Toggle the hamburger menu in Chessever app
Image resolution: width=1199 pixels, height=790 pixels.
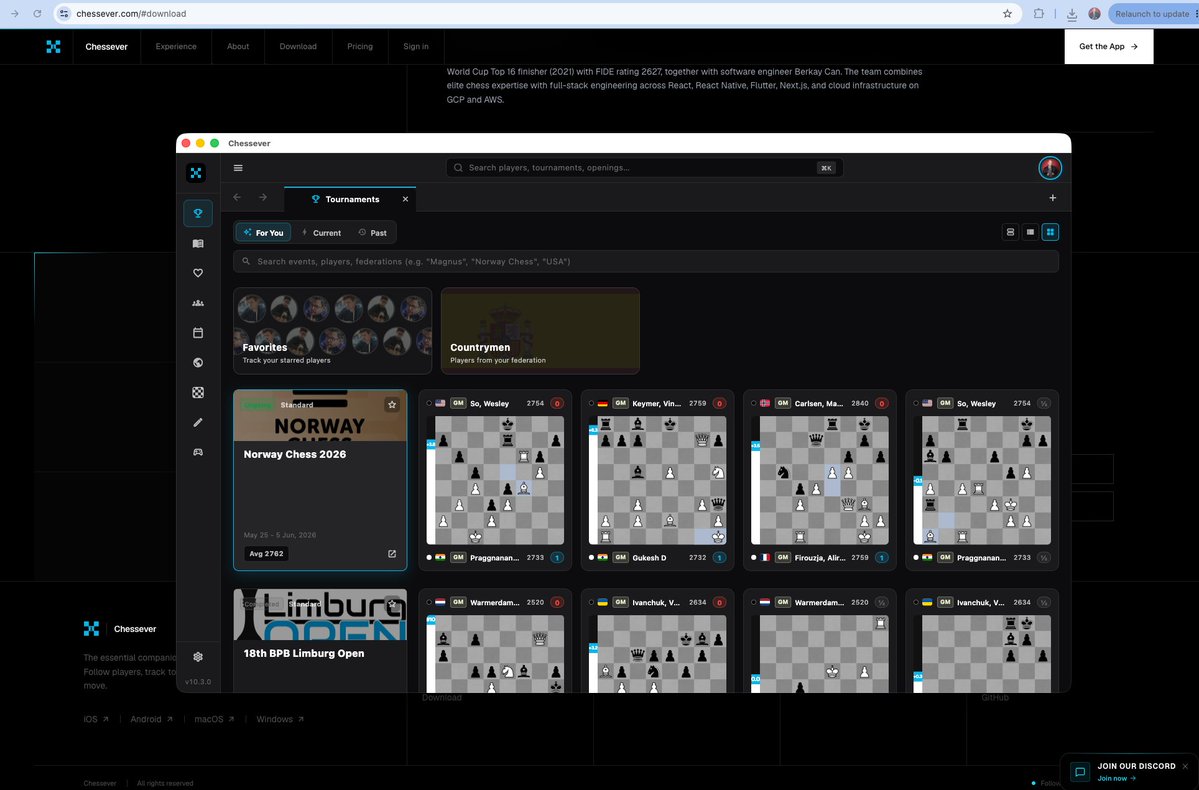[x=238, y=168]
